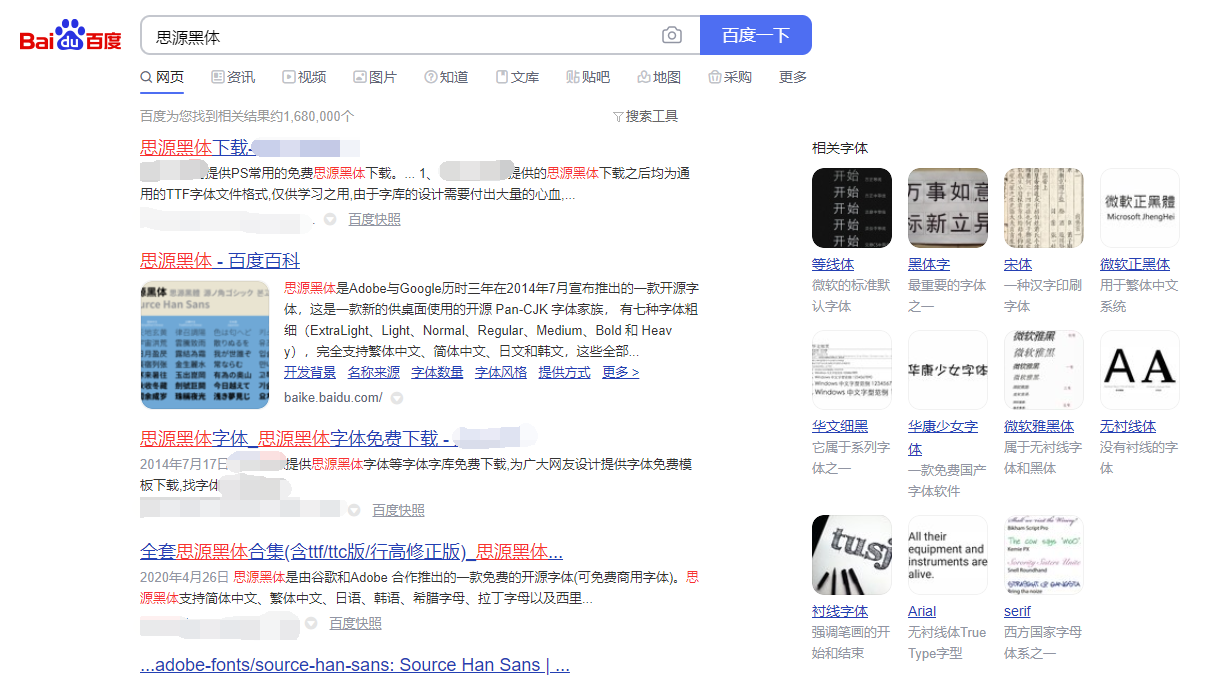Viewport: 1214px width, 681px height.
Task: Select the 网页 tab
Action: pyautogui.click(x=162, y=77)
